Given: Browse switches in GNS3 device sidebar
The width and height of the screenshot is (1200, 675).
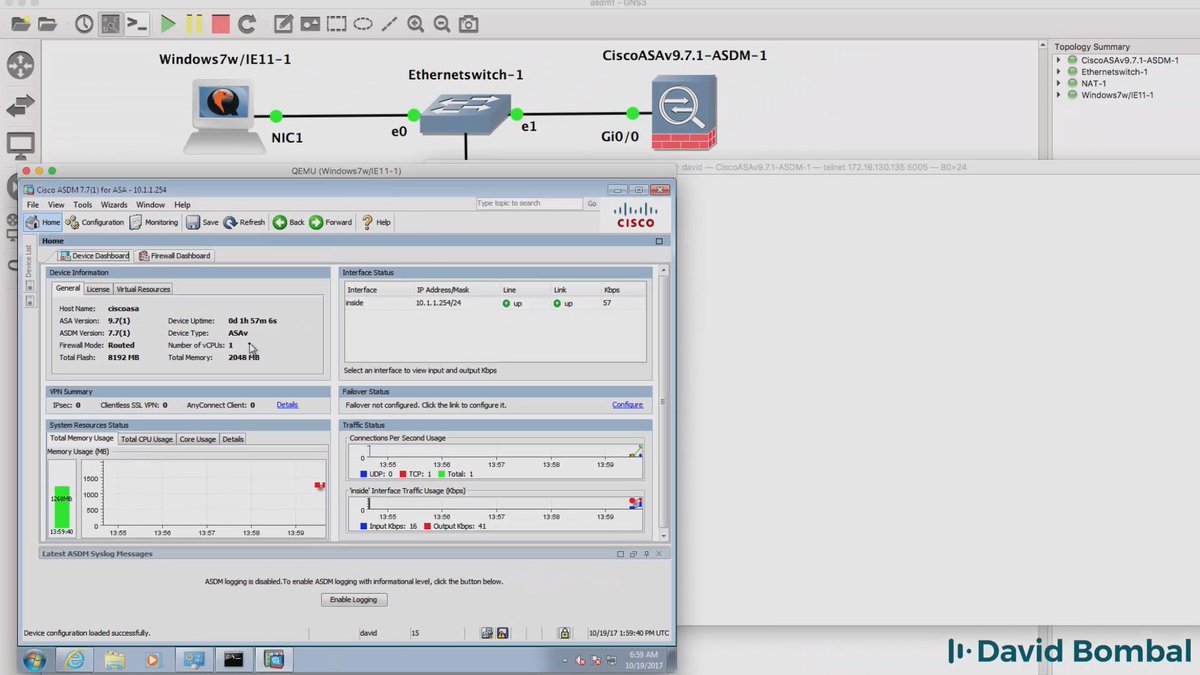Looking at the screenshot, I should point(20,105).
